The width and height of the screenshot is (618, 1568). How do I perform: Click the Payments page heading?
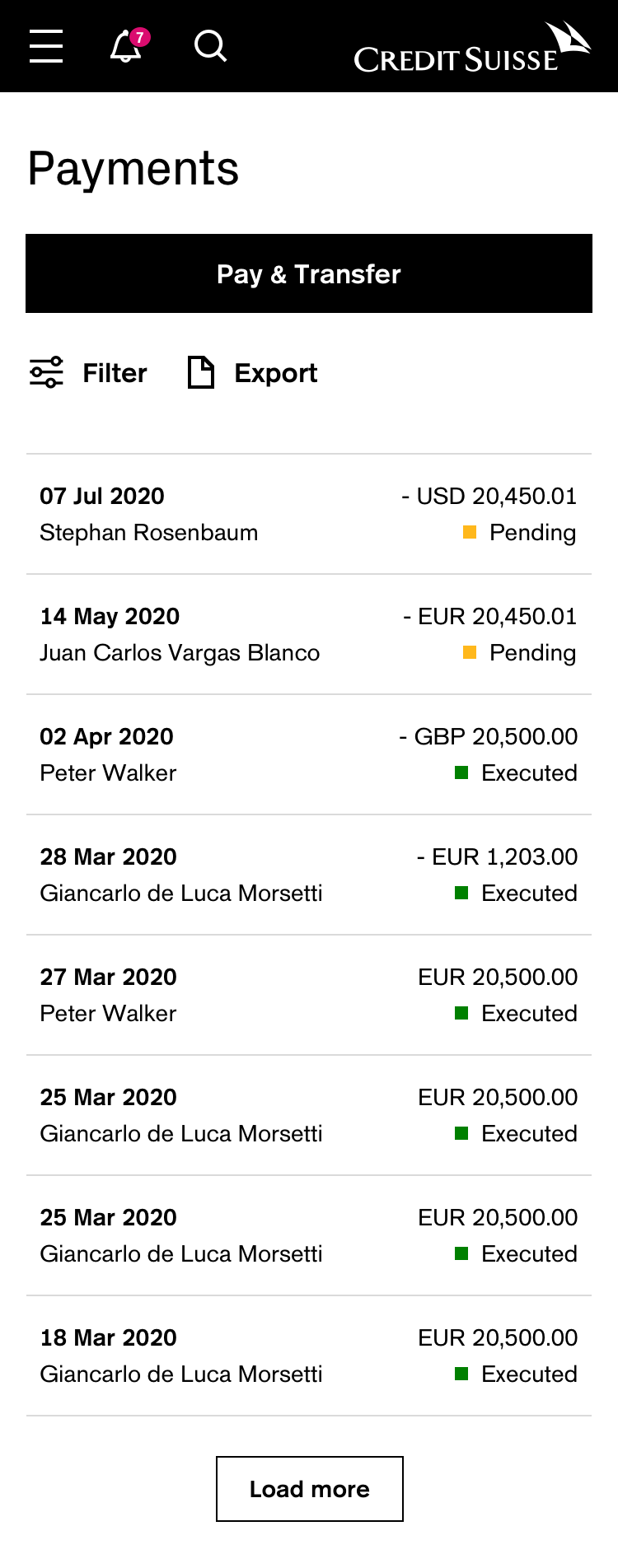click(133, 170)
